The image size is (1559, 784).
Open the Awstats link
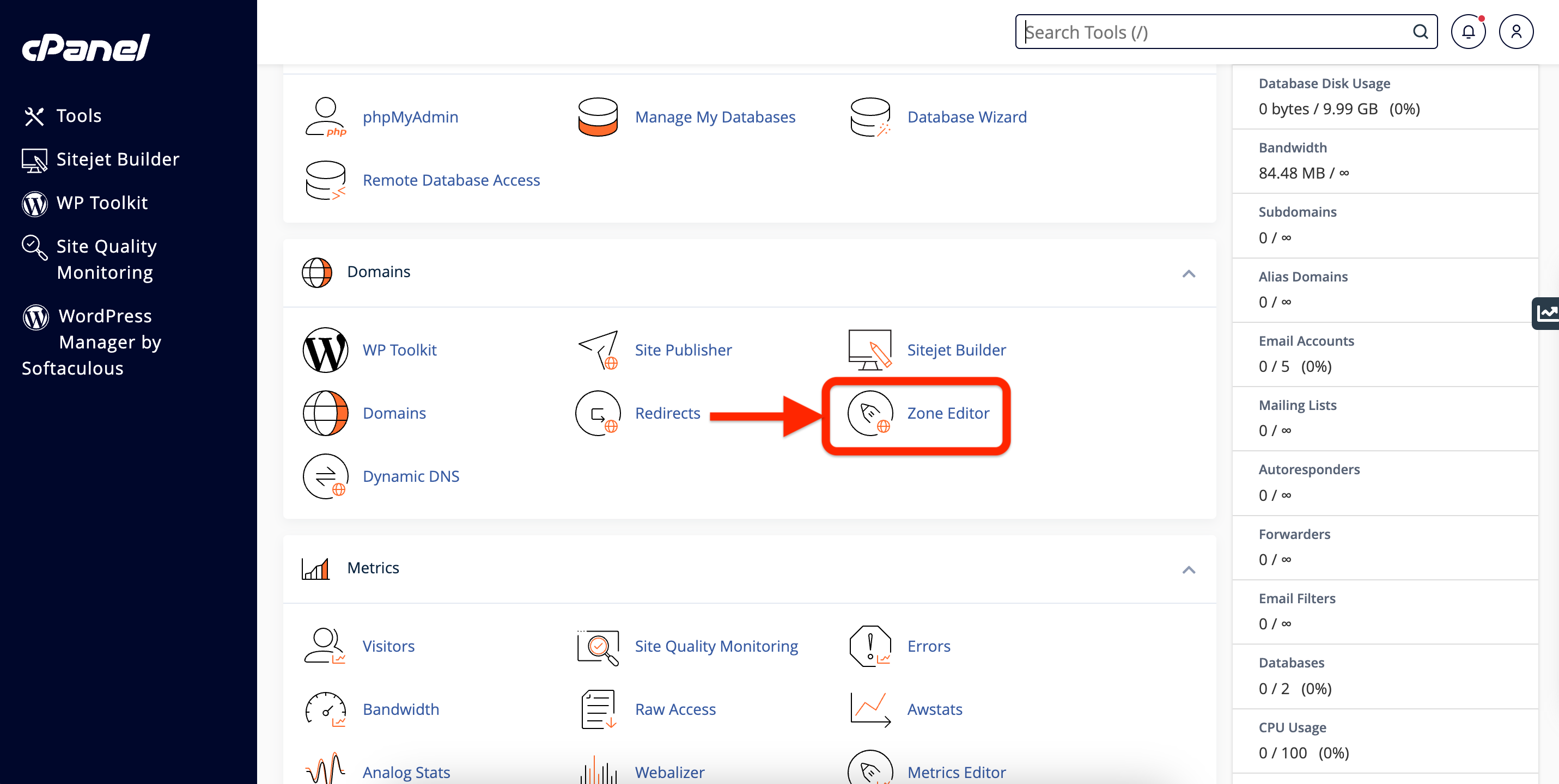tap(934, 709)
